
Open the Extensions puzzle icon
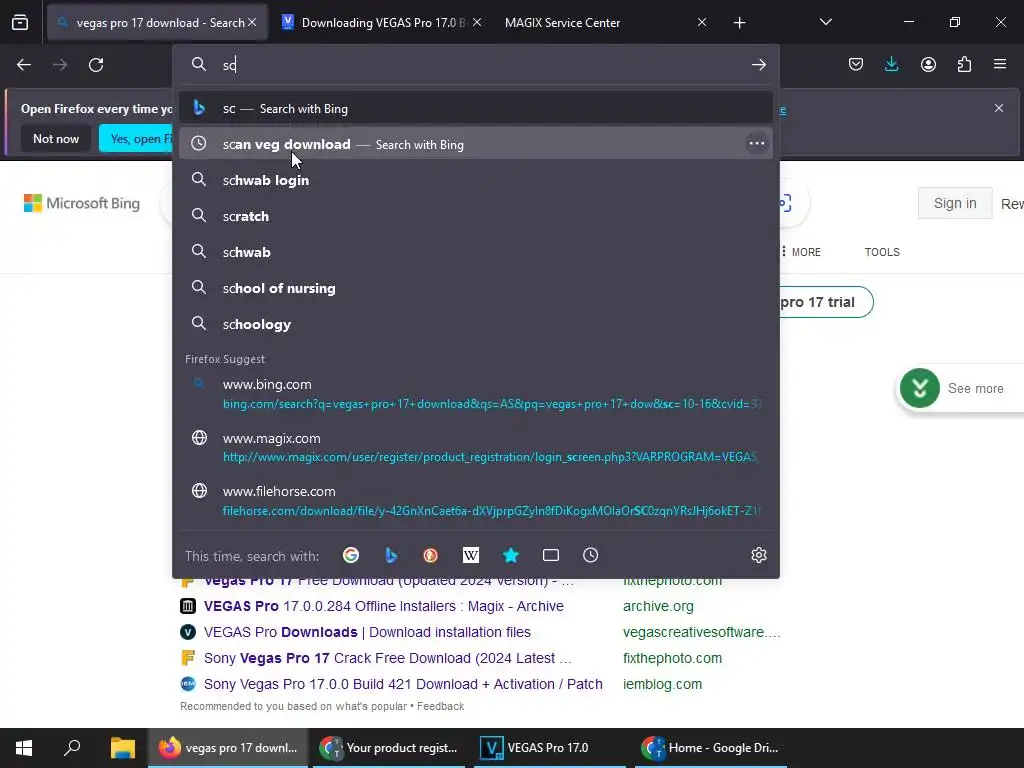click(x=964, y=64)
